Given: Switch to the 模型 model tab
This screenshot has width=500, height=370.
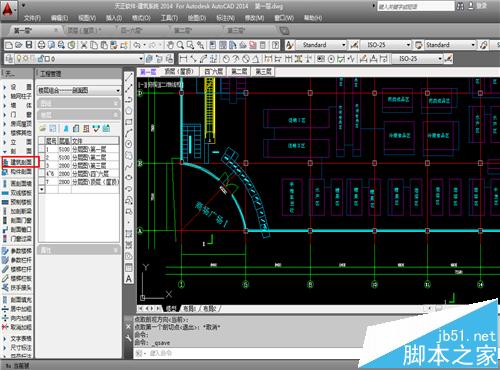Looking at the screenshot, I should 171,309.
